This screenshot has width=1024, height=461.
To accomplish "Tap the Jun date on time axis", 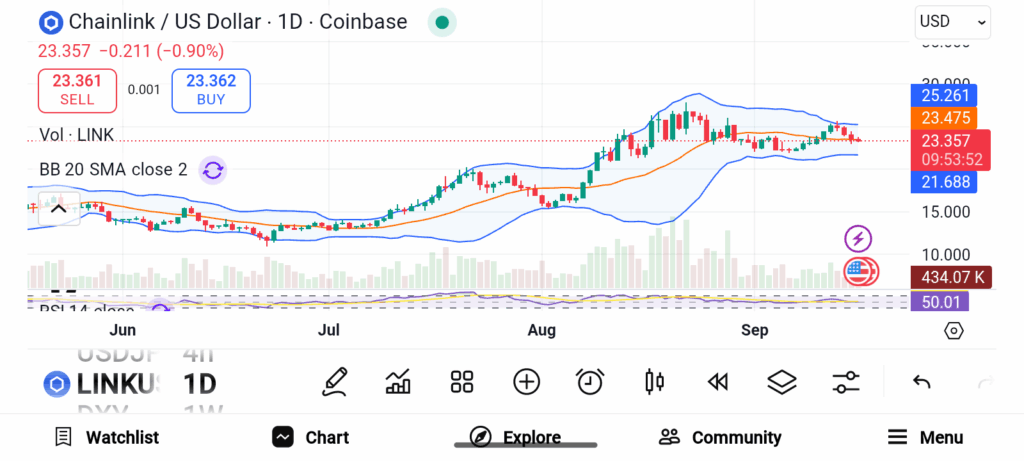I will [x=123, y=330].
